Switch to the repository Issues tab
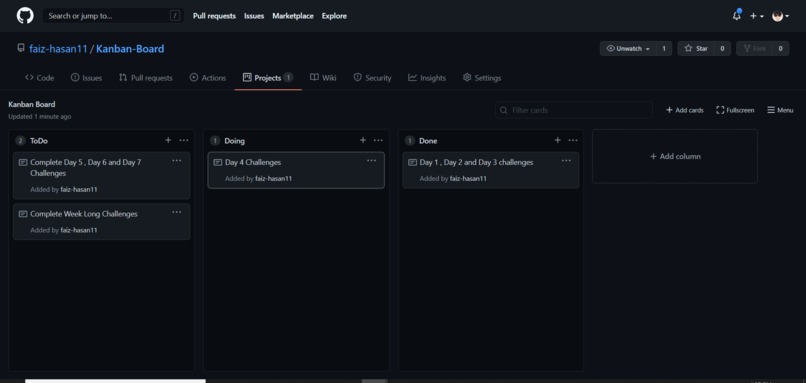806x383 pixels. (x=86, y=78)
